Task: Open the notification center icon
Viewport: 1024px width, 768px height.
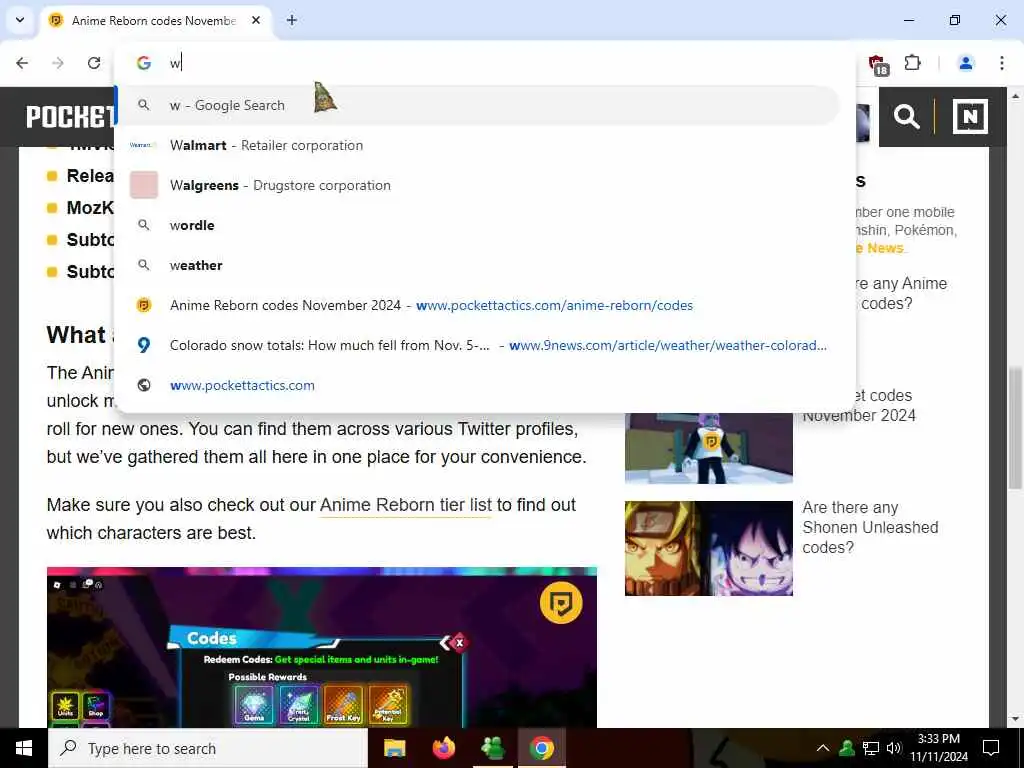Action: coord(991,748)
